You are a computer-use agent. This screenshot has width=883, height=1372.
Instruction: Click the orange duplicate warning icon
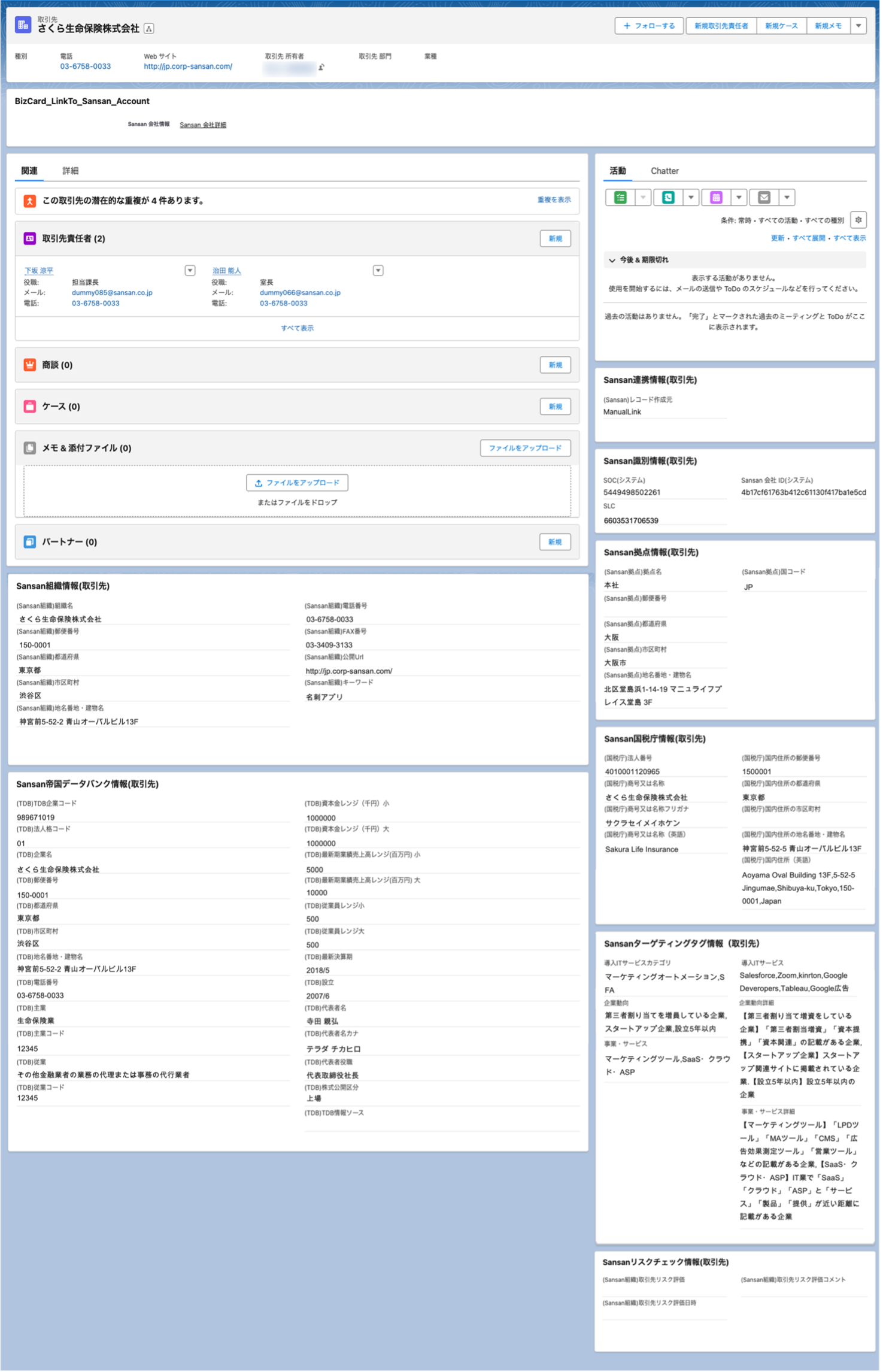point(29,201)
